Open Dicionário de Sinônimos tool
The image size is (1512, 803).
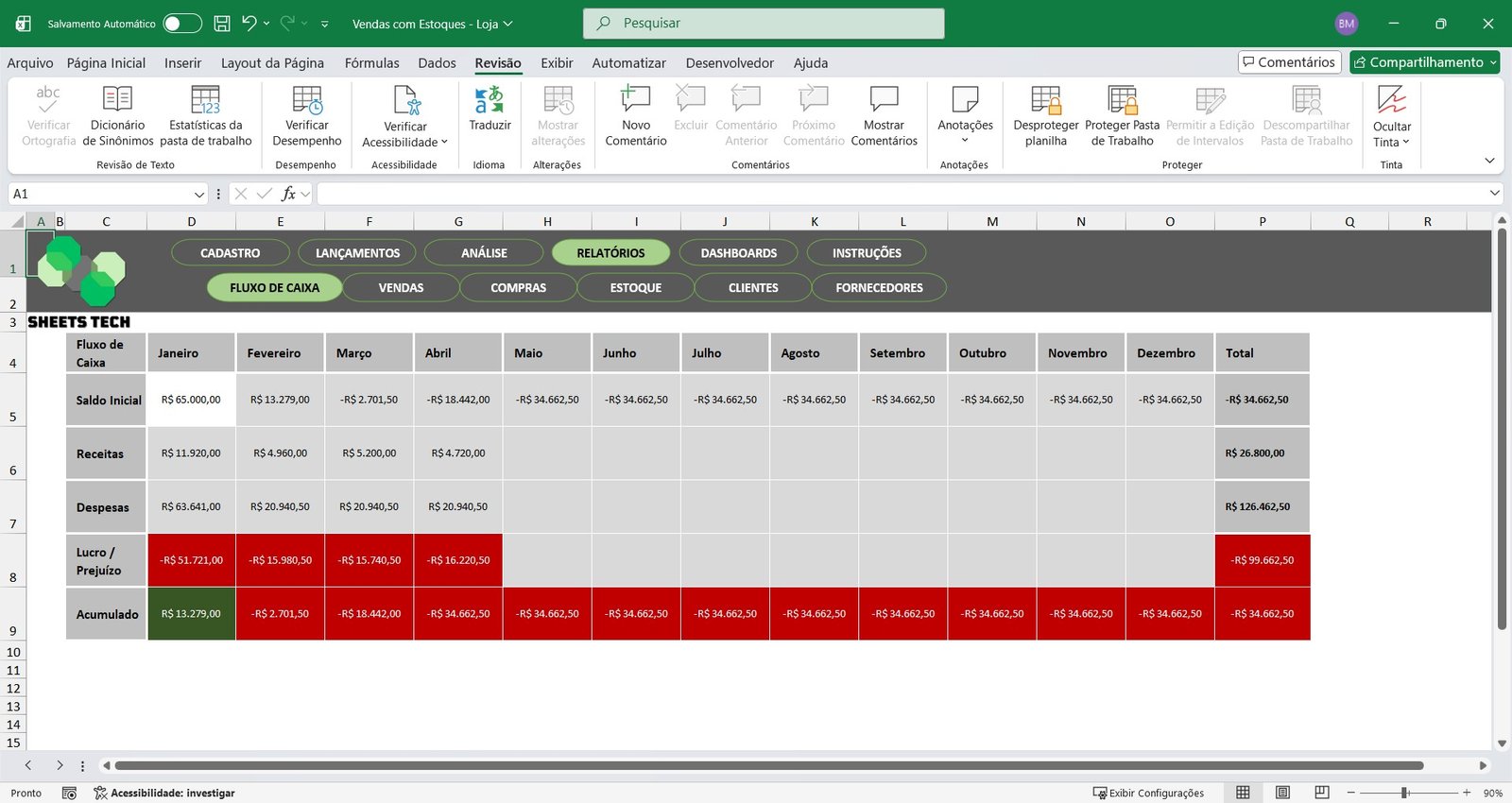[x=117, y=101]
